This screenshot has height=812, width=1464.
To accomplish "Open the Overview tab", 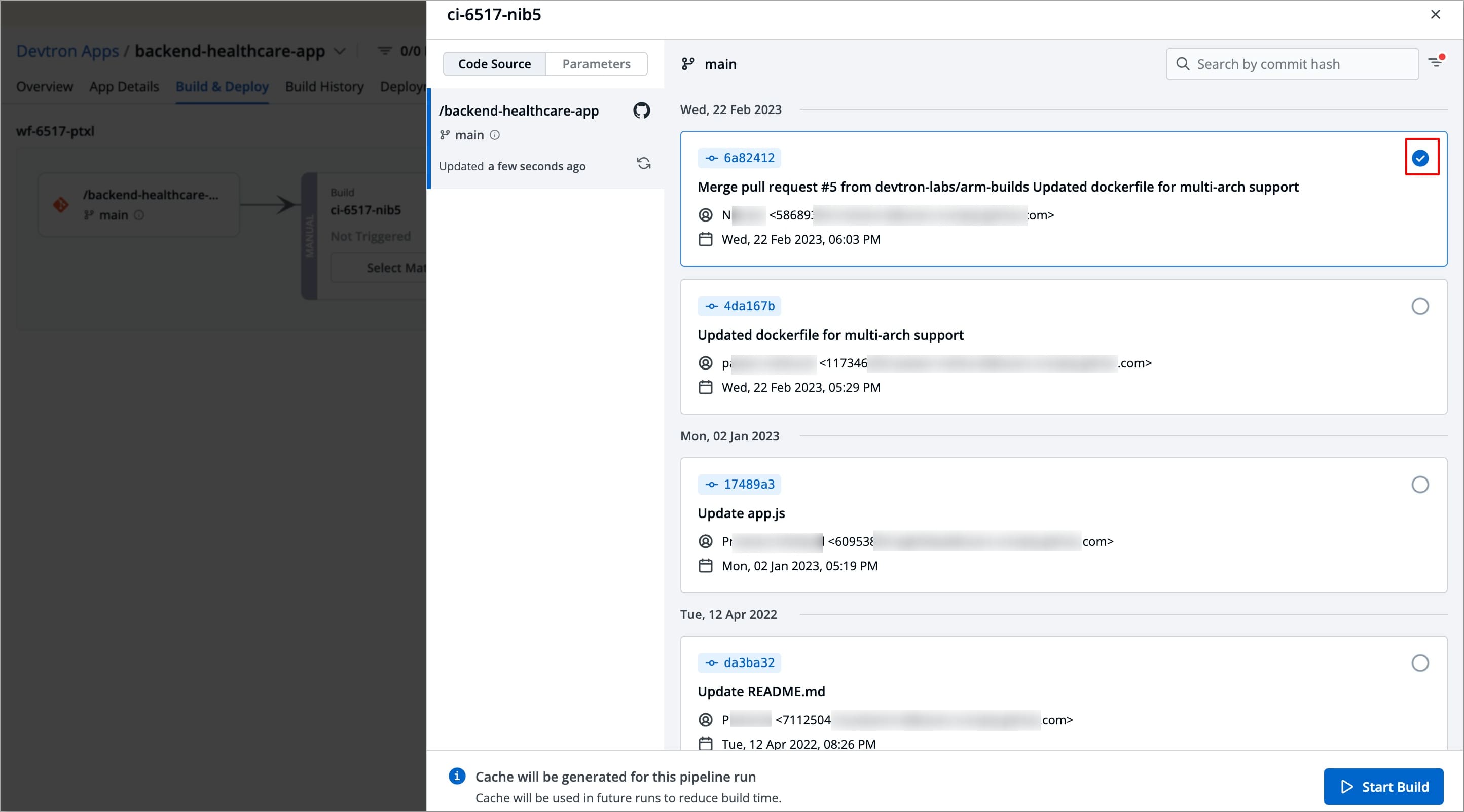I will tap(44, 86).
